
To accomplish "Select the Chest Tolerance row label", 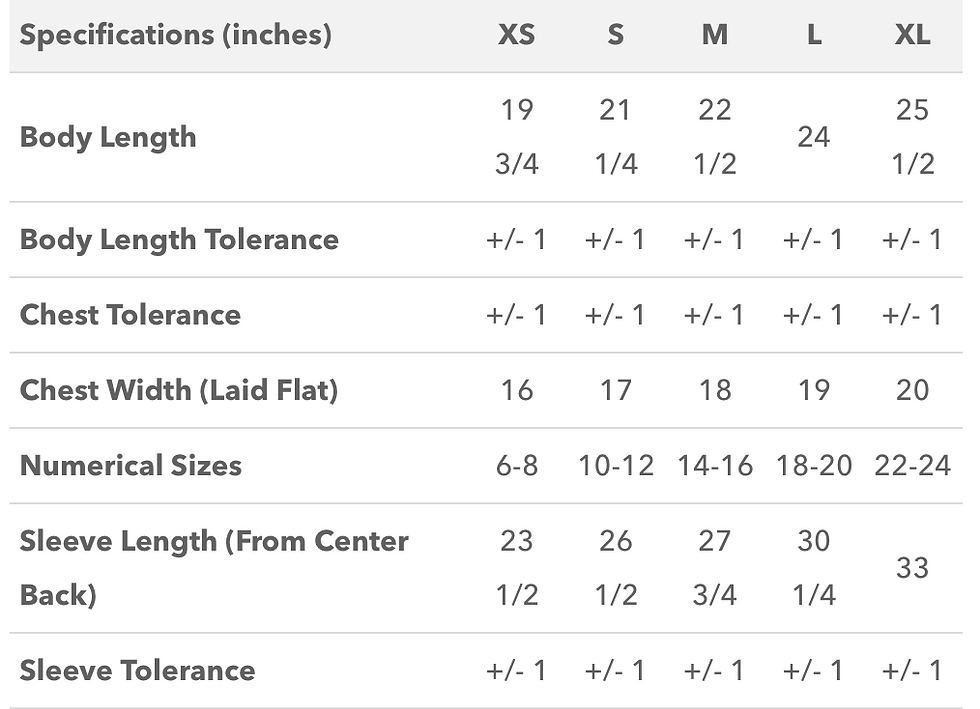I will [130, 315].
